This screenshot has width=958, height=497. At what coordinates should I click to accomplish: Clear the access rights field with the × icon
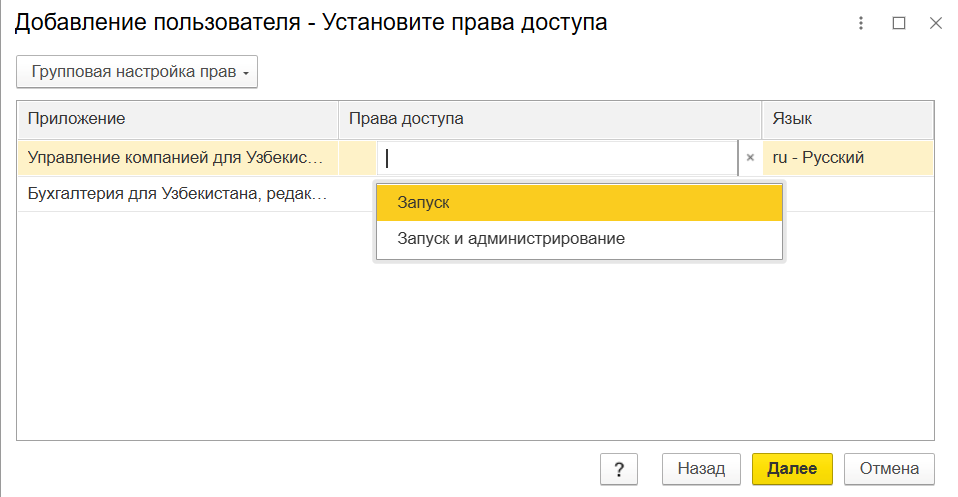pos(750,158)
